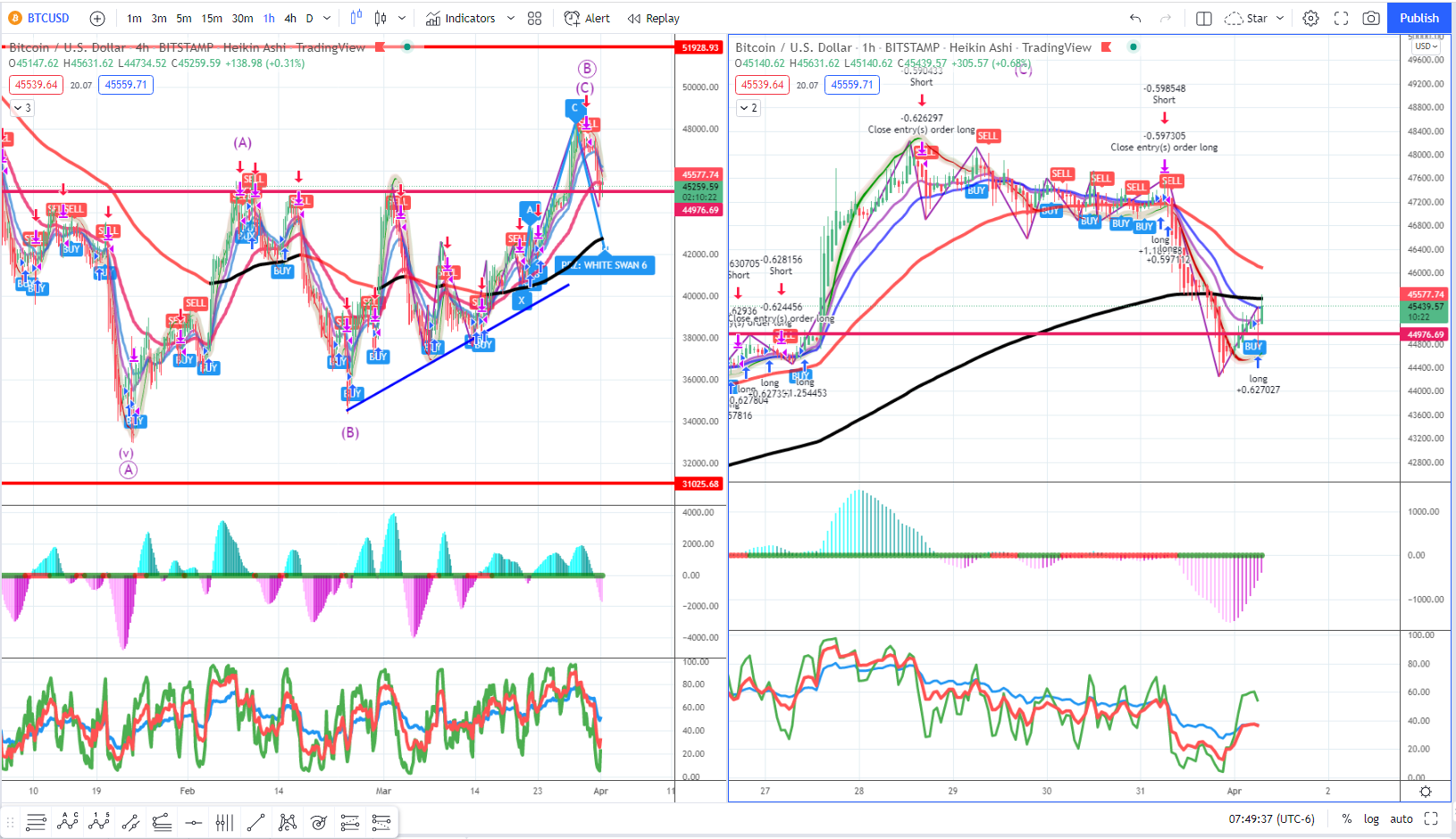Expand the chart type dropdown arrow

click(x=402, y=18)
